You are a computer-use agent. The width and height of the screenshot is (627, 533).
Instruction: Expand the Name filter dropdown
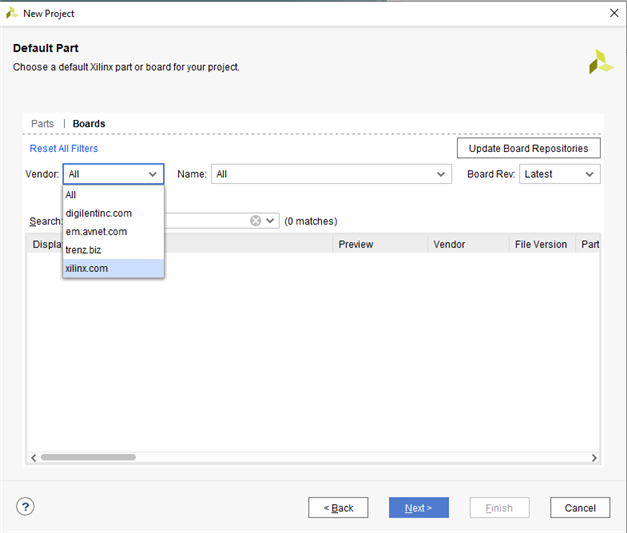click(442, 174)
